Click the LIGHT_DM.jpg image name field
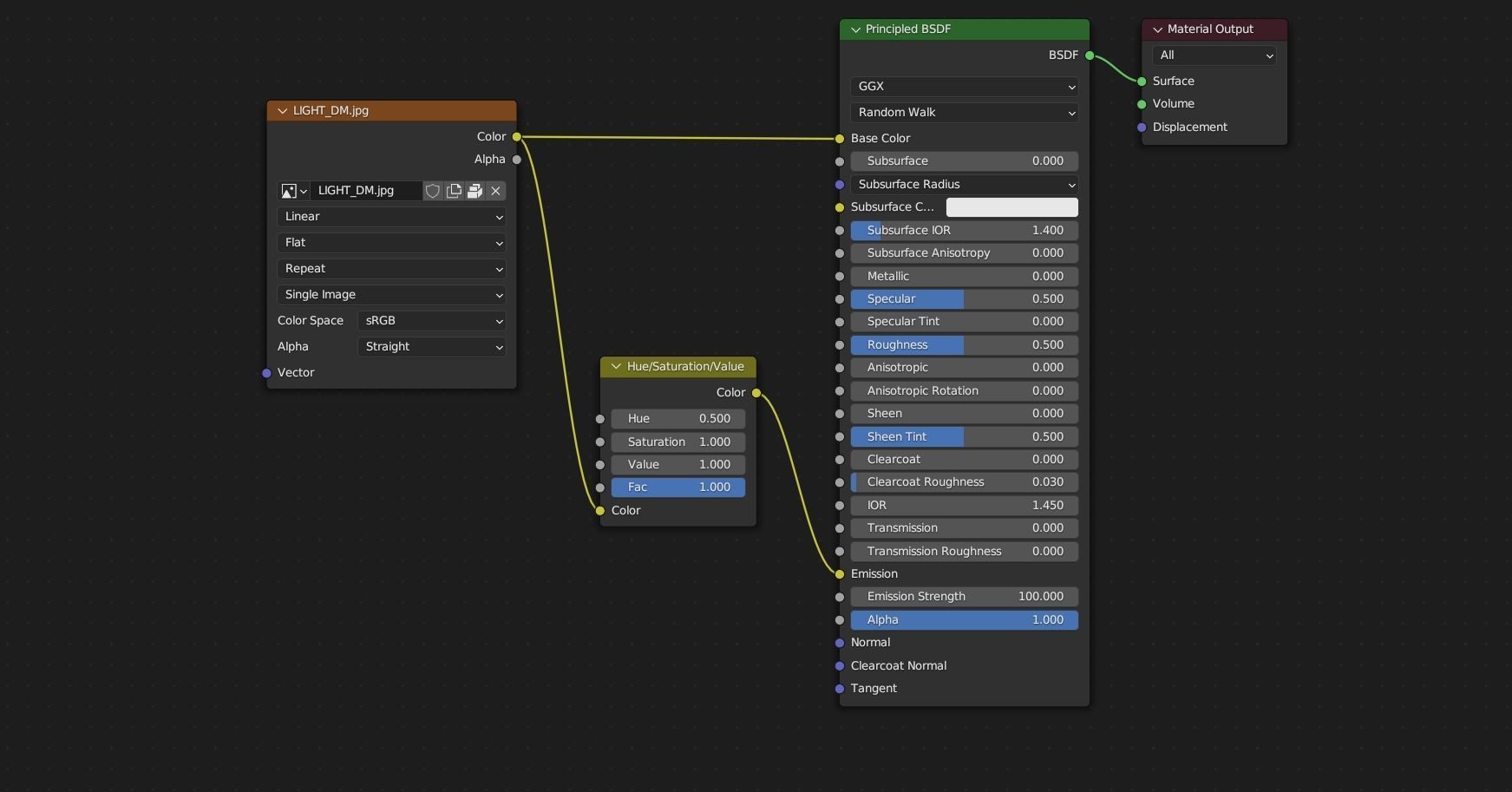Viewport: 1512px width, 792px height. click(364, 191)
